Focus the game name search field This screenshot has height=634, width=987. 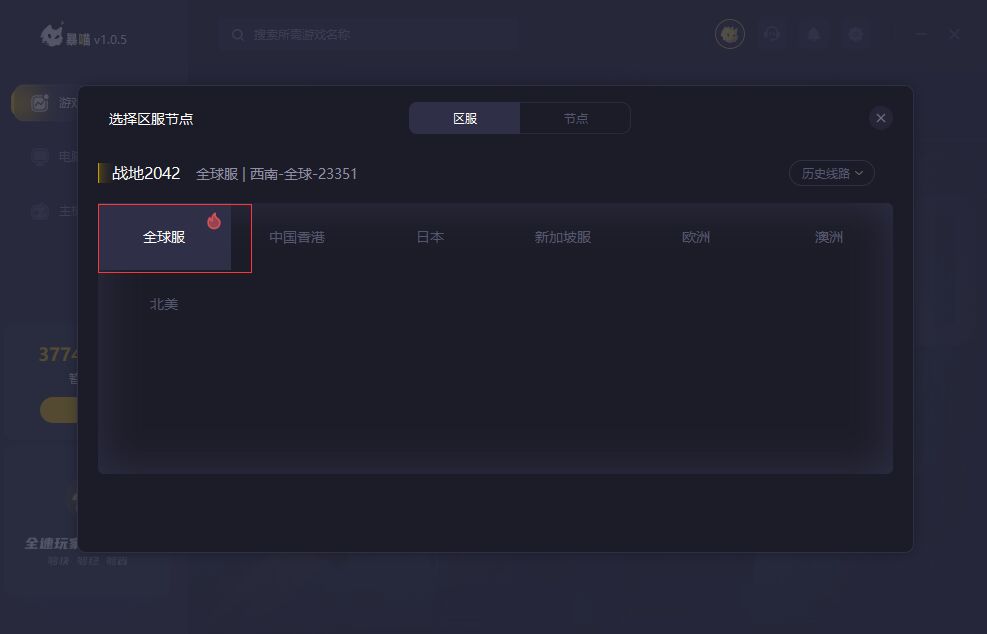click(368, 35)
